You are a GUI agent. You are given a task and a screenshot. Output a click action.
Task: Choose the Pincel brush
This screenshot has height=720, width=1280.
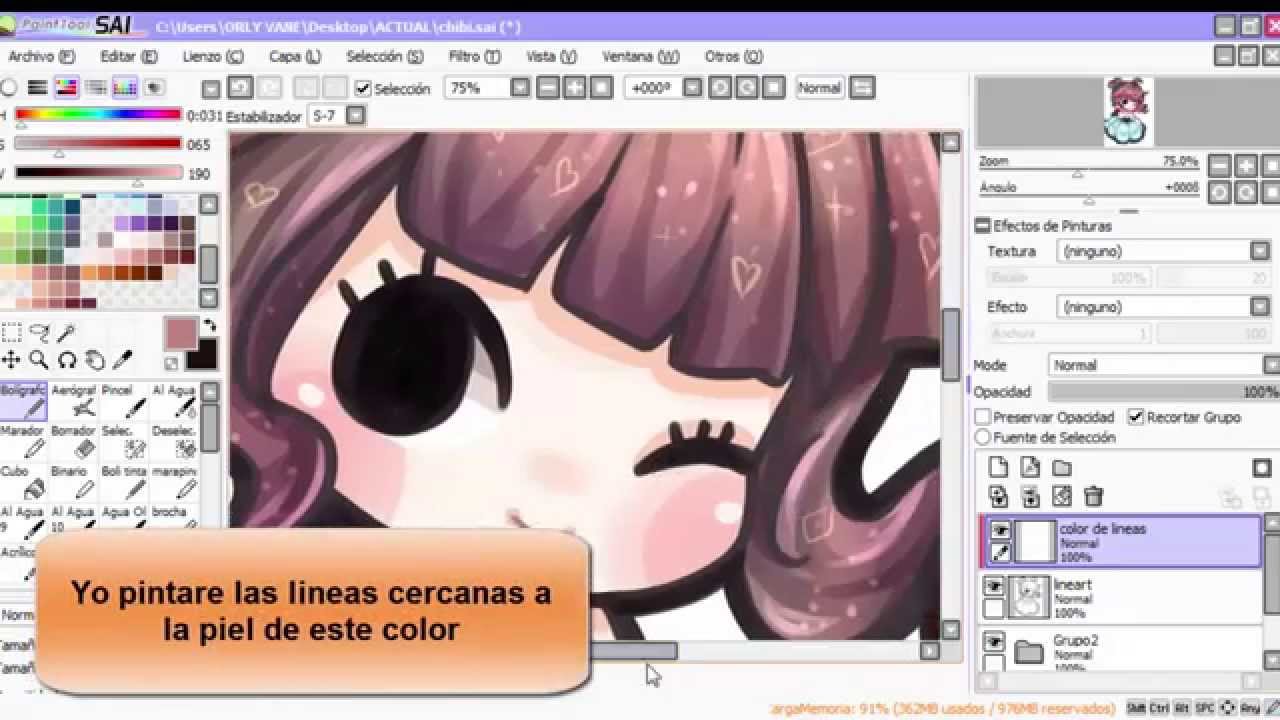[x=123, y=401]
